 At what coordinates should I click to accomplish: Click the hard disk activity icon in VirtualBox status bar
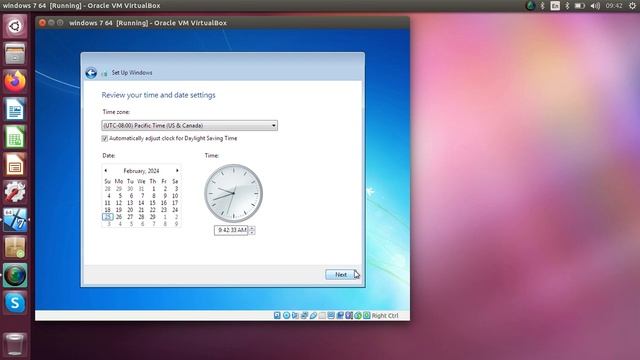click(x=277, y=316)
